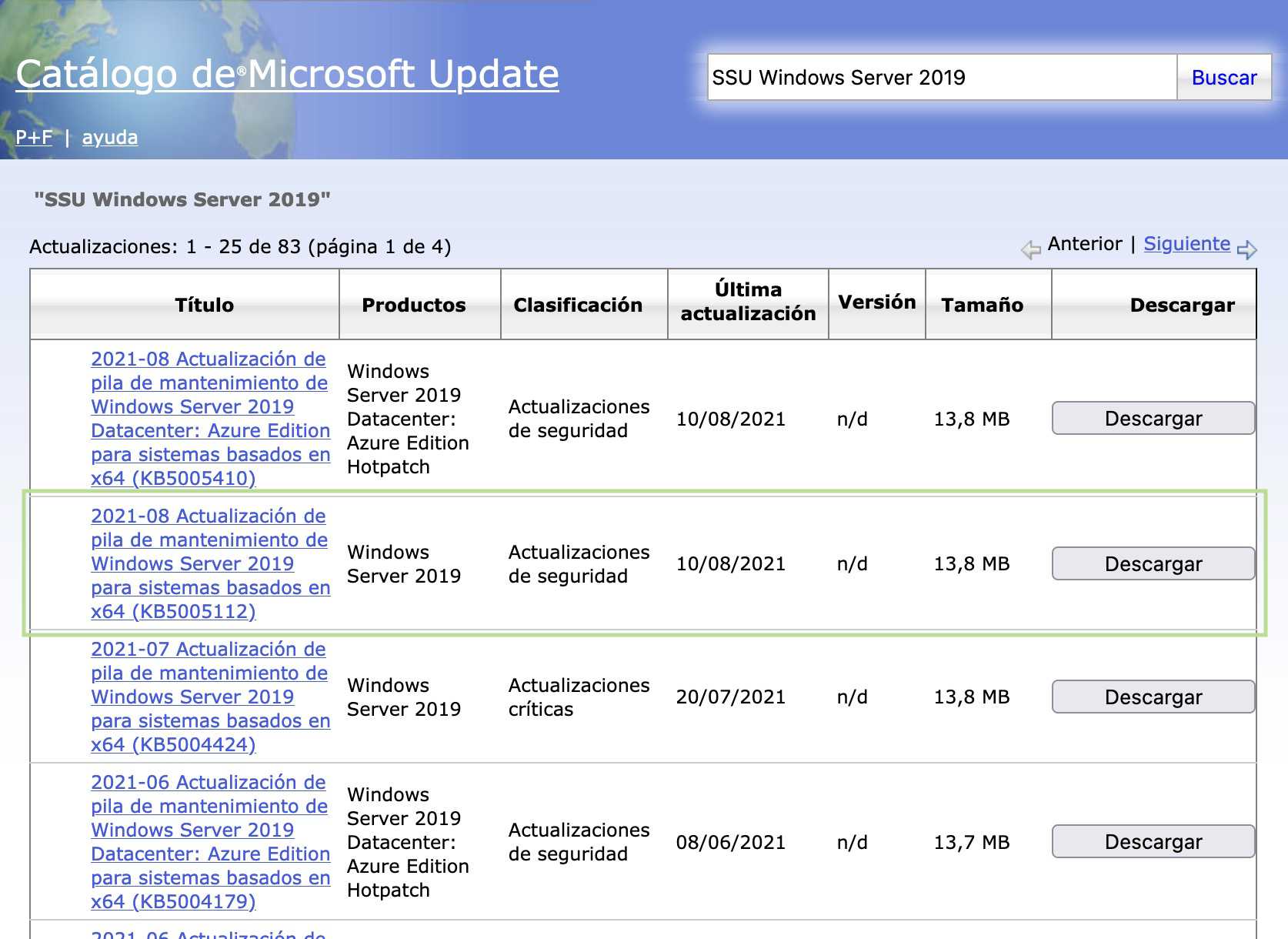This screenshot has width=1288, height=939.
Task: Select Windows Server 2019 product in KB5005112 row
Action: click(x=404, y=563)
